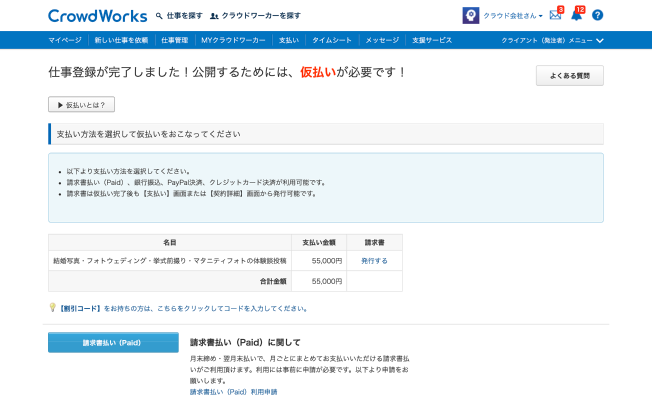The image size is (652, 400).
Task: Choose the 請求書払い (Paid) payment button
Action: [x=113, y=343]
